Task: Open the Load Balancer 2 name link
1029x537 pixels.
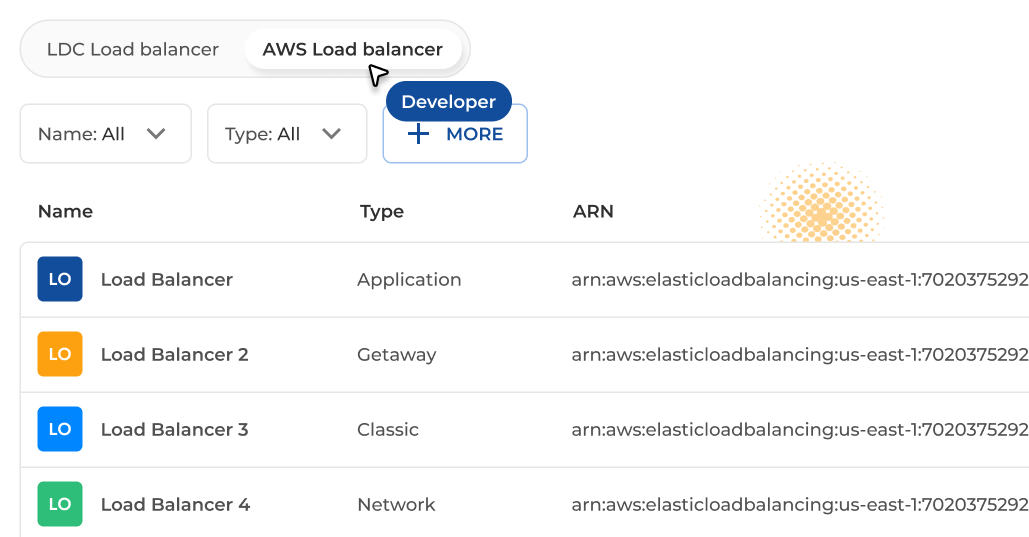Action: click(x=174, y=355)
